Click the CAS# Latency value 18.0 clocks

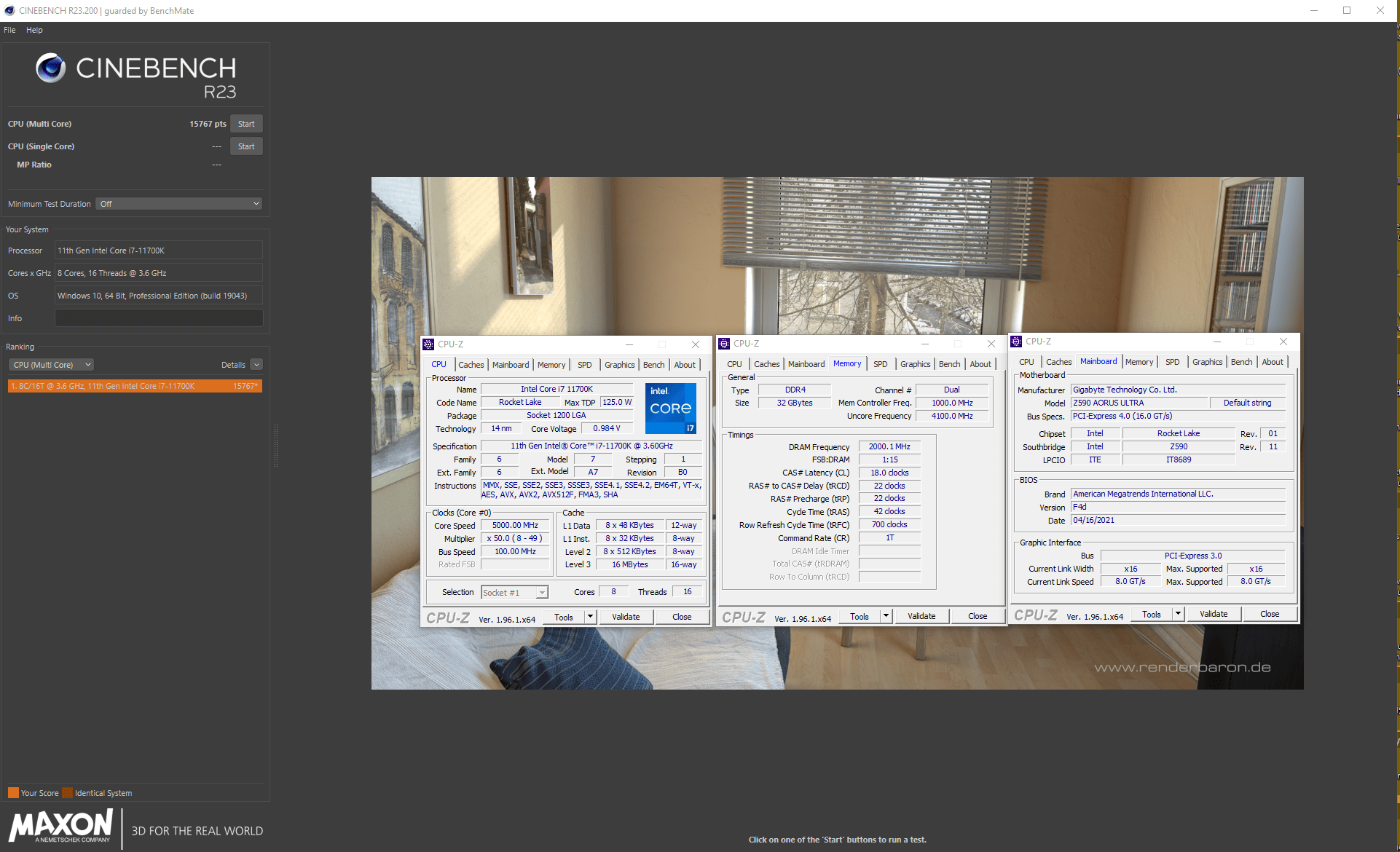[889, 473]
